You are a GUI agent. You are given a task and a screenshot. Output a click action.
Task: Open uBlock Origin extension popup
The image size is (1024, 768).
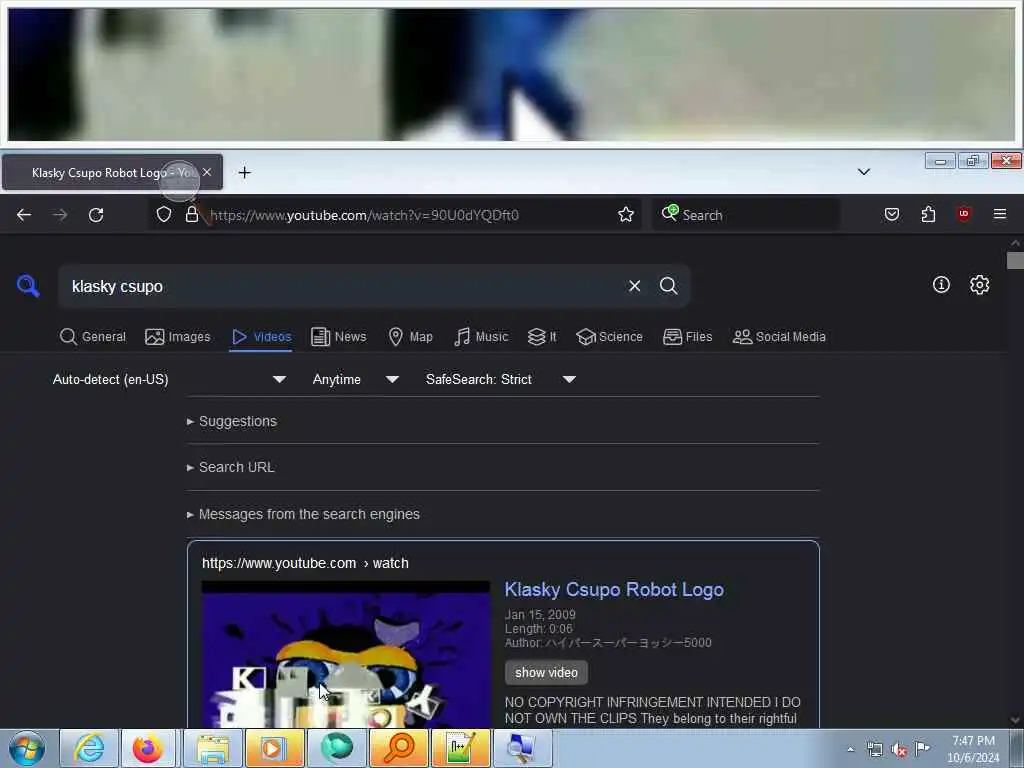tap(963, 214)
